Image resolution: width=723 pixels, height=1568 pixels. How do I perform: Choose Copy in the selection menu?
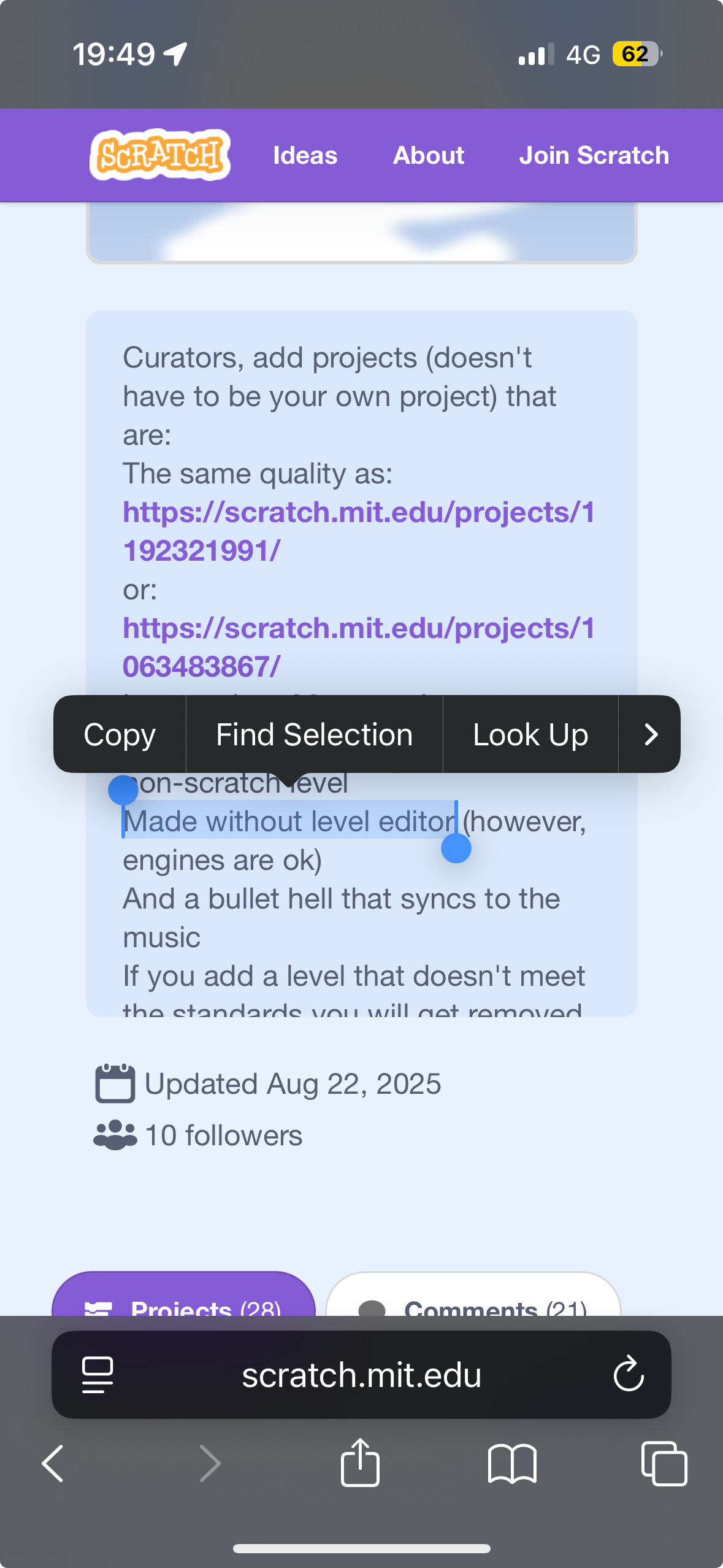point(120,734)
